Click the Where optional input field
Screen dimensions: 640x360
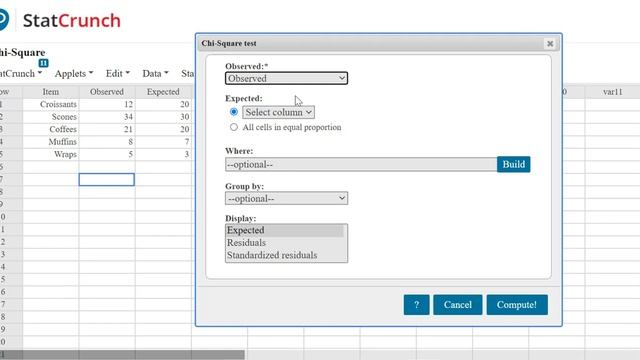click(x=361, y=164)
